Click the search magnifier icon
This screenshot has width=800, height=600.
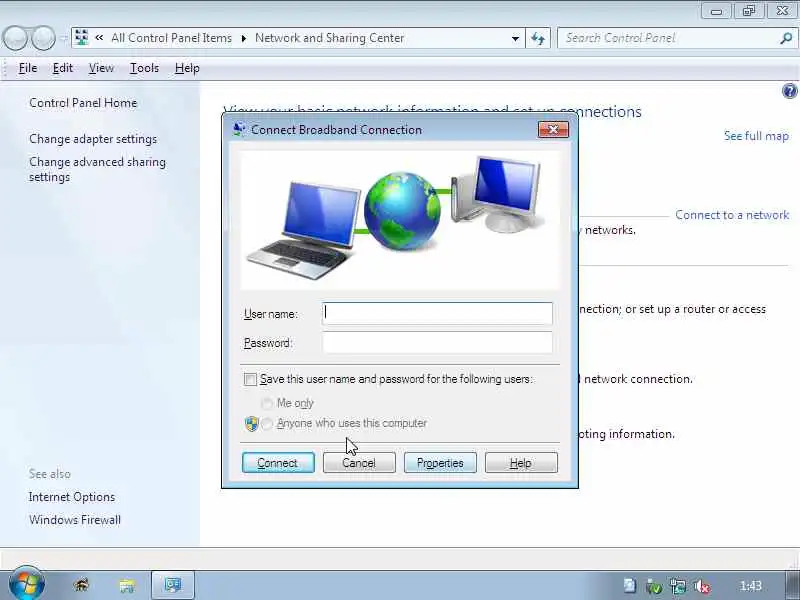pyautogui.click(x=786, y=38)
